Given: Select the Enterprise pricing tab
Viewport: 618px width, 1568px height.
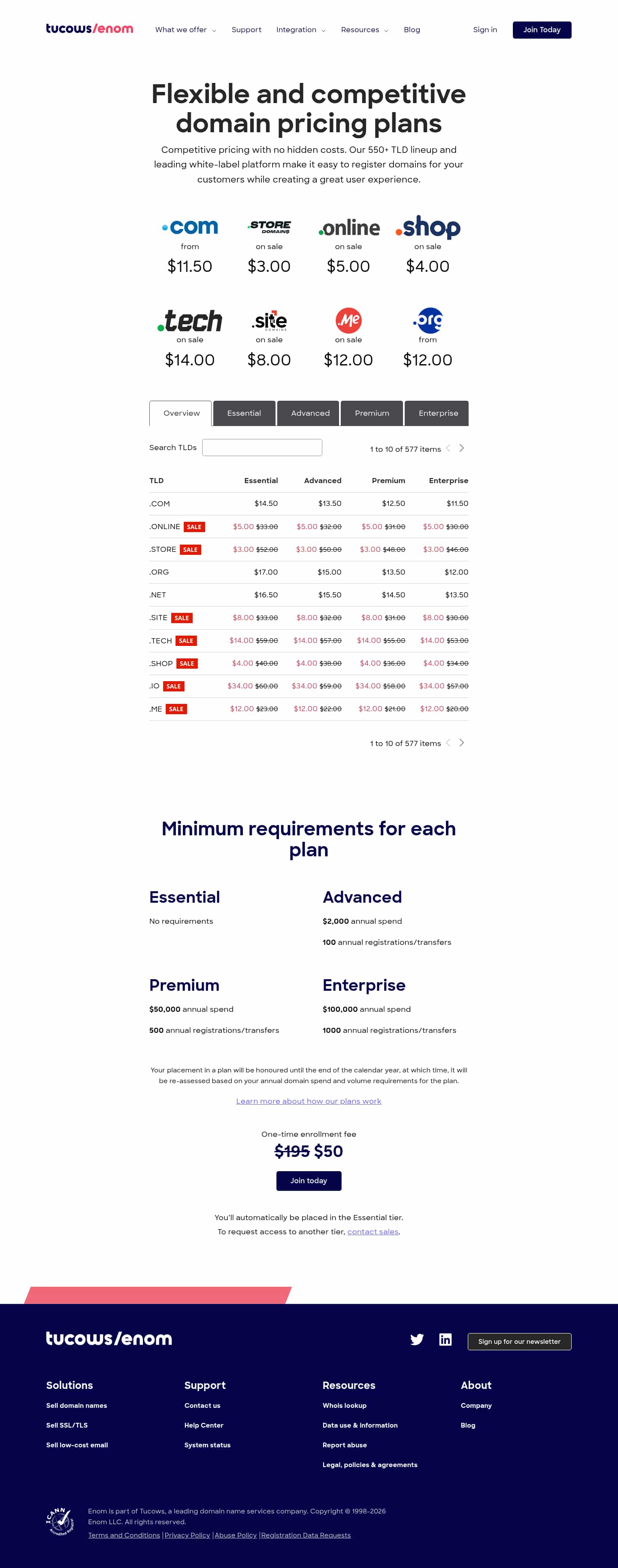Looking at the screenshot, I should coord(438,413).
